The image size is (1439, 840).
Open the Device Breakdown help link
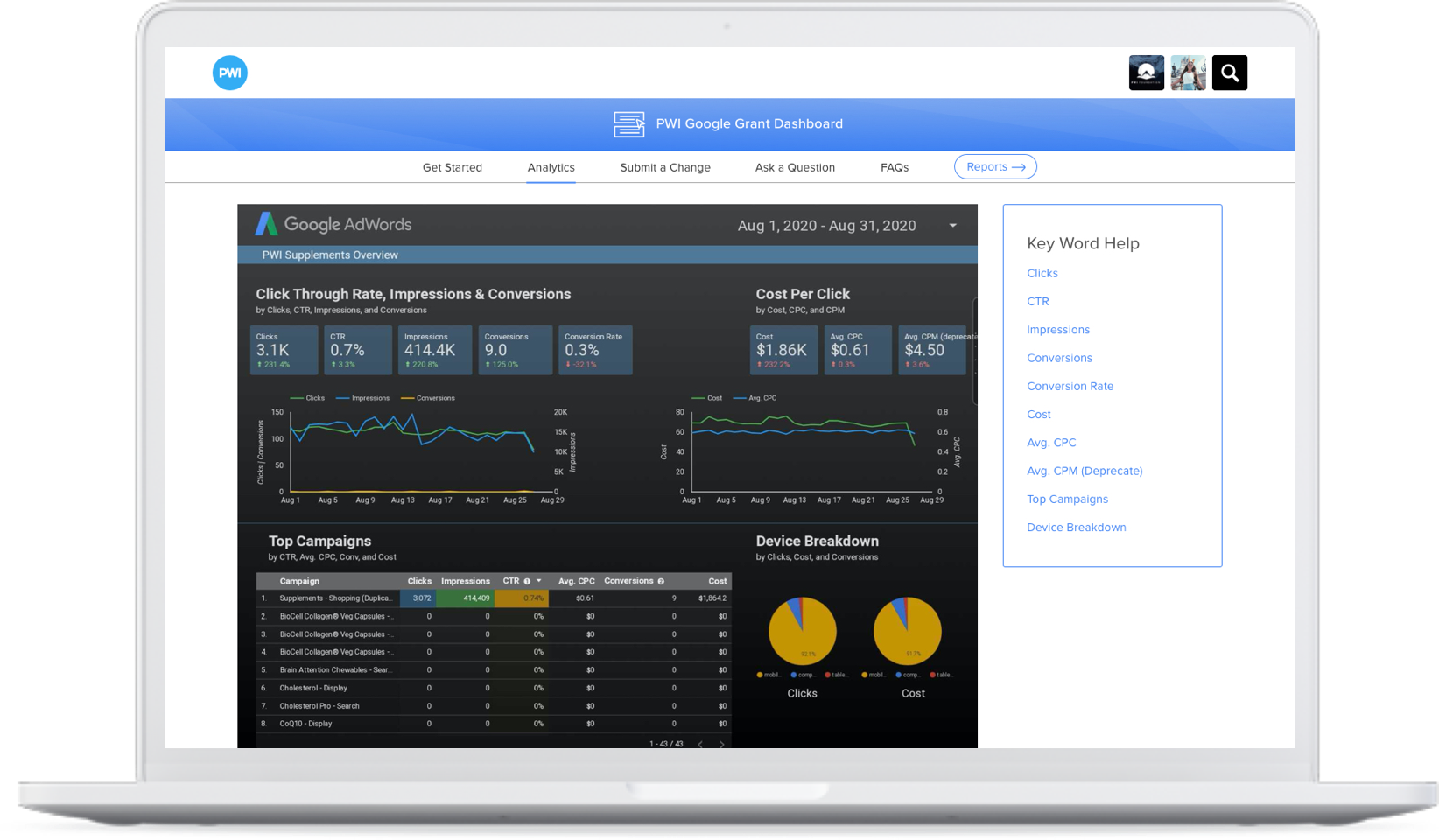(x=1076, y=528)
